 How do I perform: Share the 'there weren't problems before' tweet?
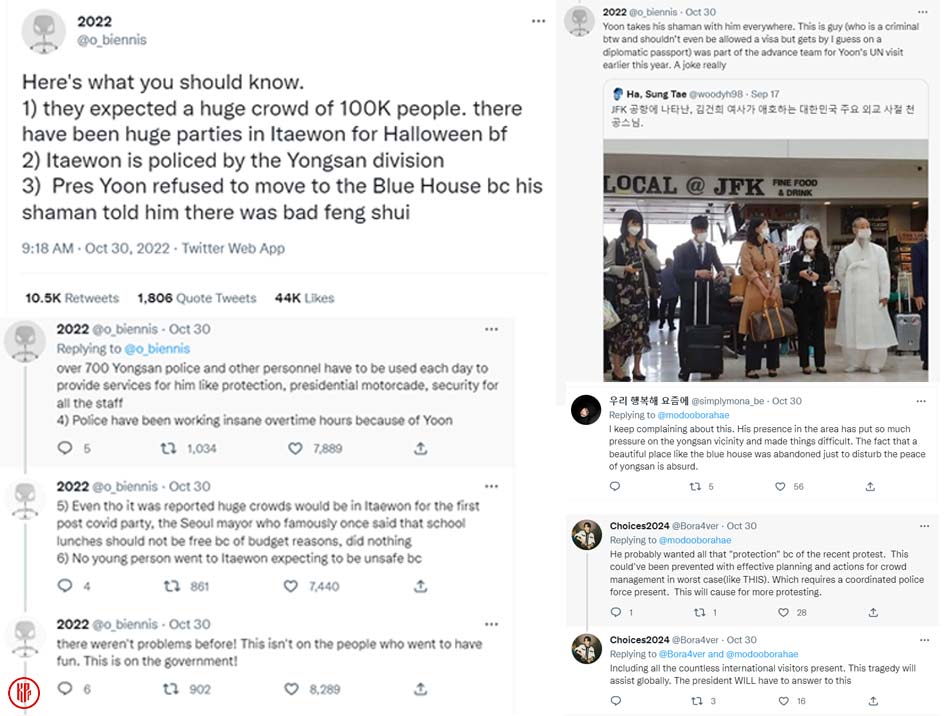point(421,689)
